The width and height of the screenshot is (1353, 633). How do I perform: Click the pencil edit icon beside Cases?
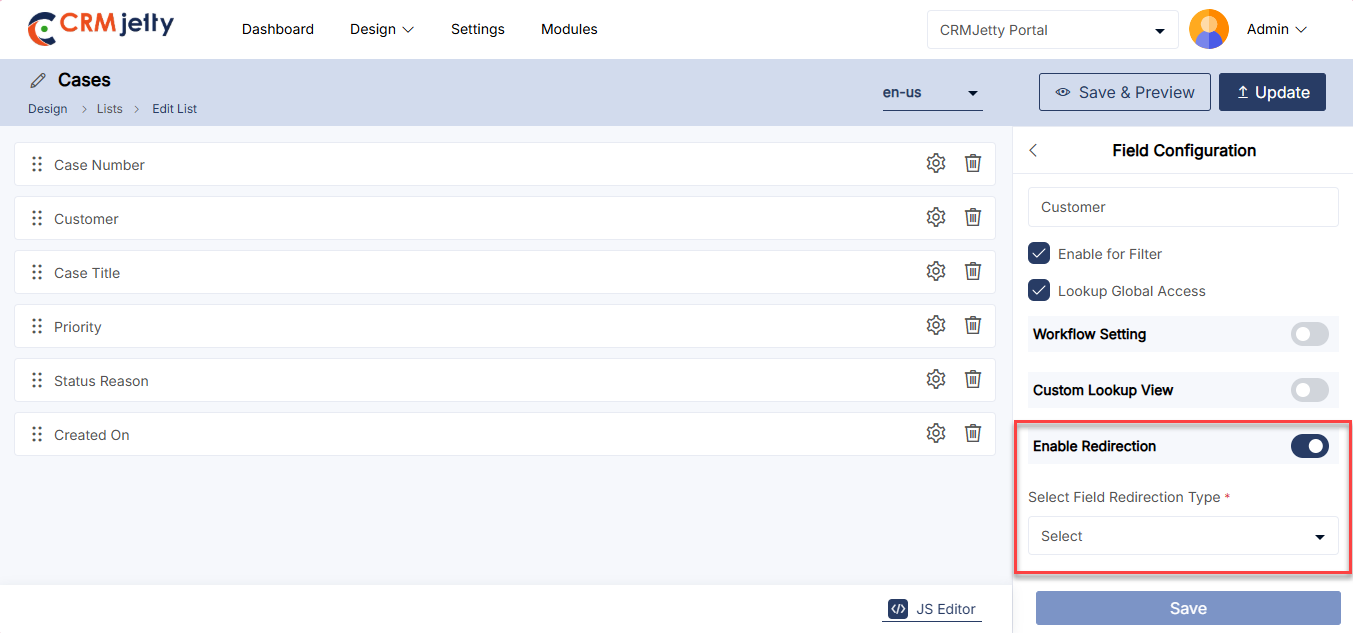click(x=38, y=80)
